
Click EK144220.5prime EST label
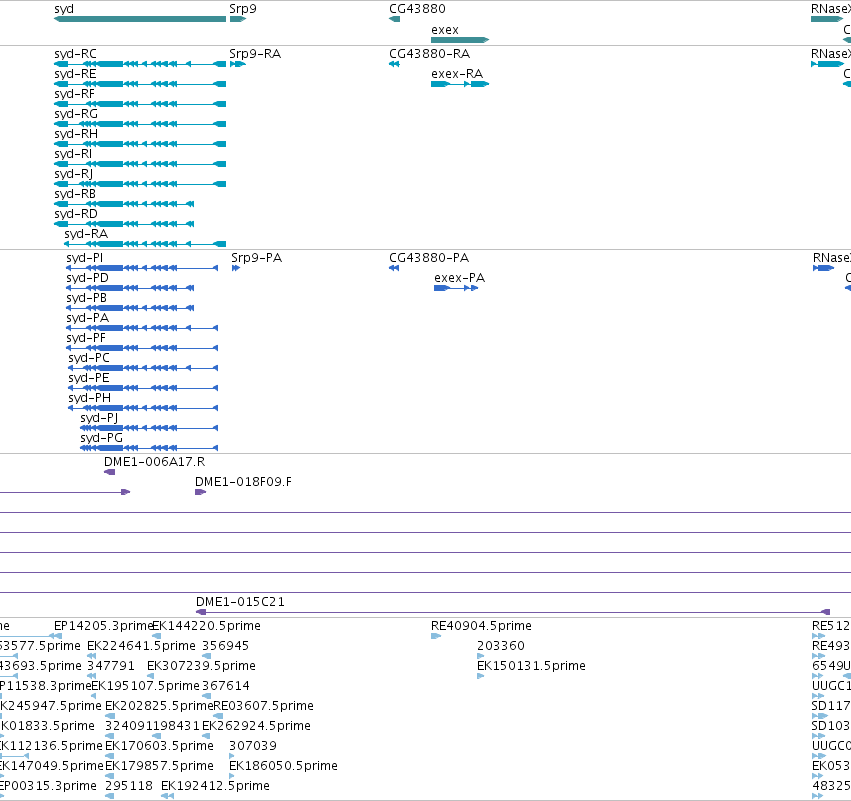[x=206, y=626]
